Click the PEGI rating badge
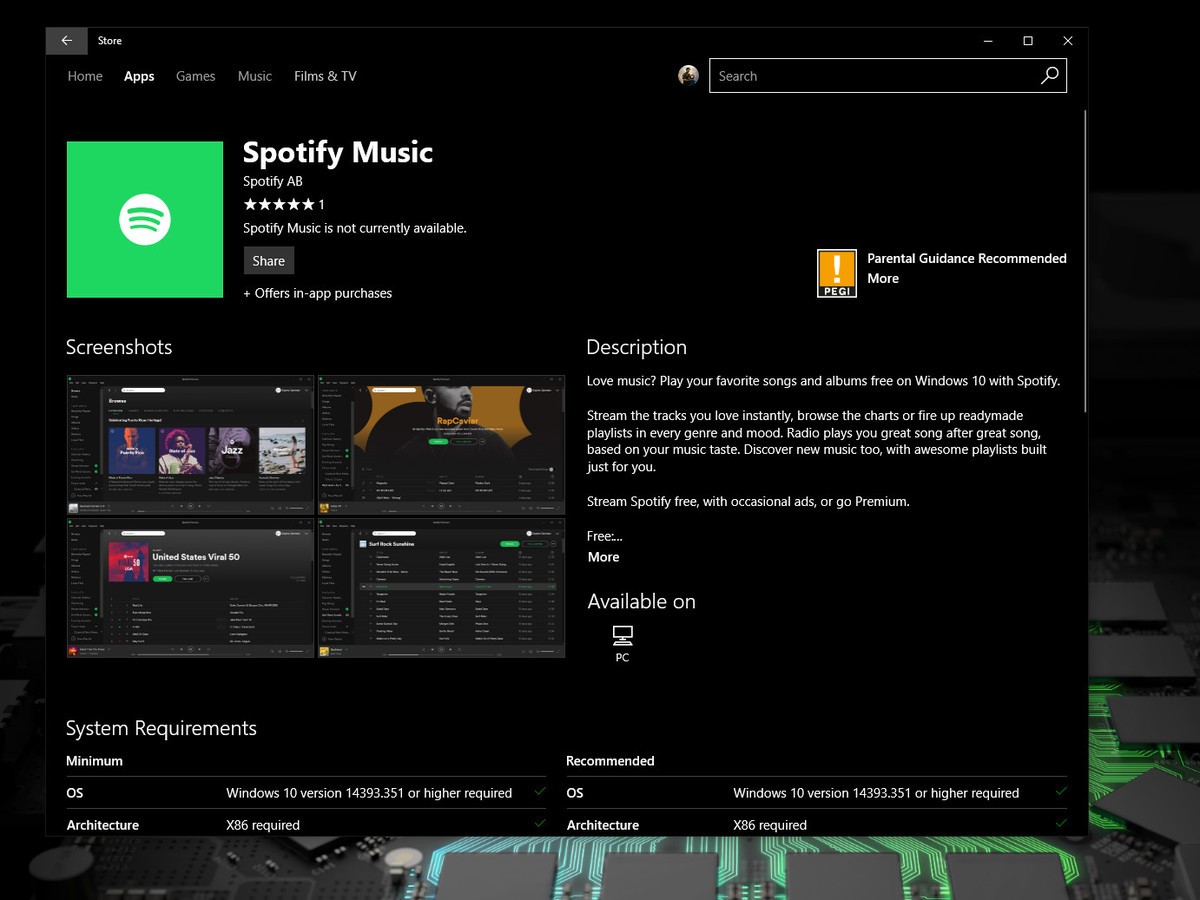The height and width of the screenshot is (900, 1200). click(837, 273)
